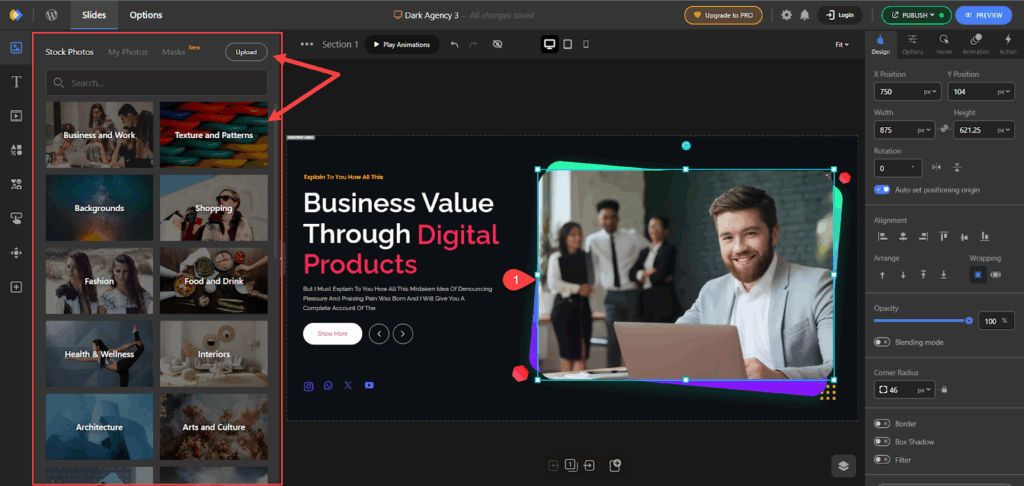Flip the image vertically
This screenshot has height=486, width=1024.
click(x=957, y=167)
